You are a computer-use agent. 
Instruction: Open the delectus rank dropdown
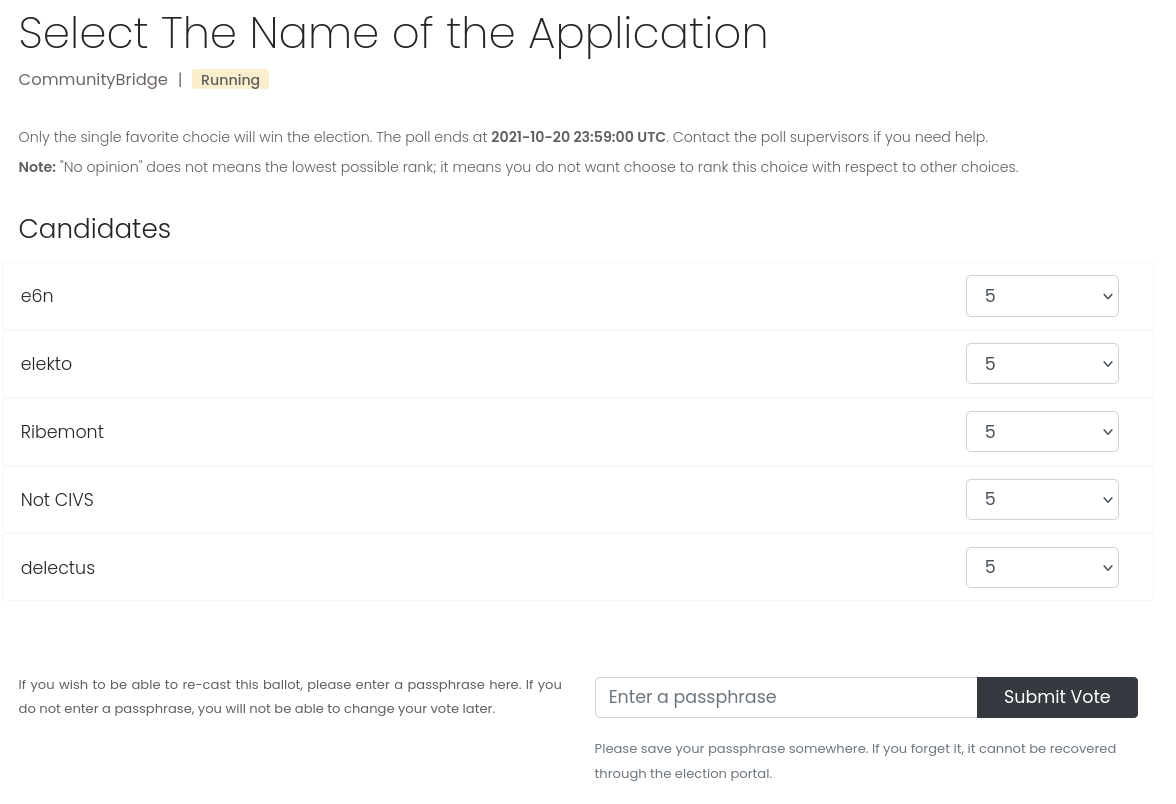click(x=1041, y=567)
